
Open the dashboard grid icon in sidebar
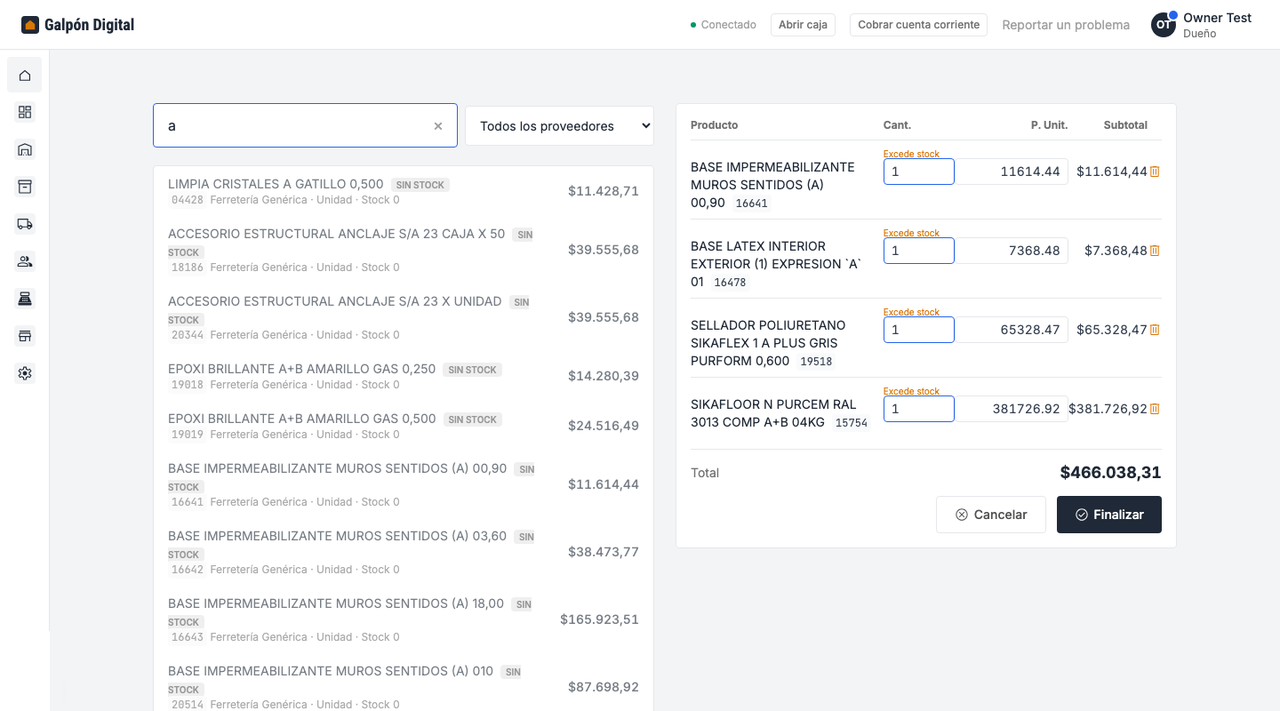point(25,112)
